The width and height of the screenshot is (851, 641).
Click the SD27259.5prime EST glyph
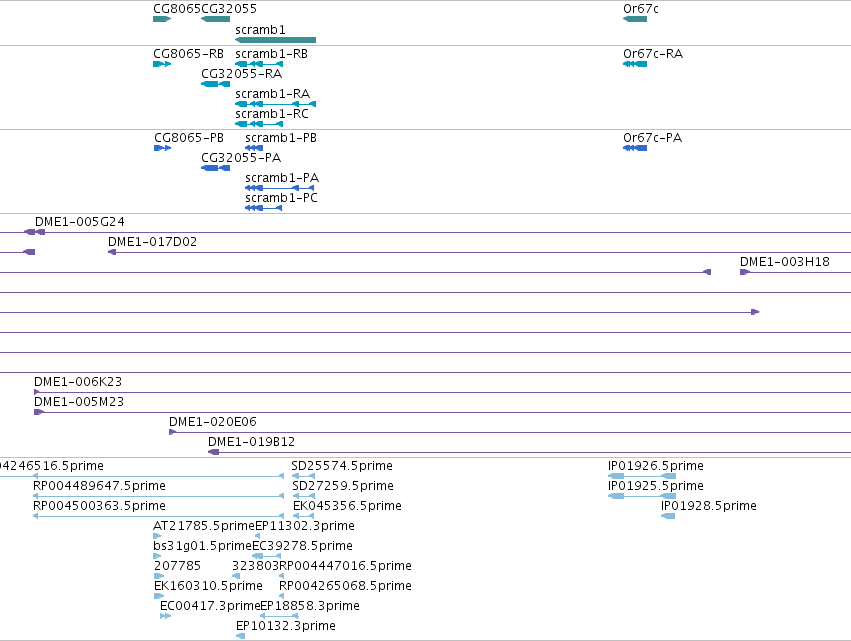[x=303, y=497]
